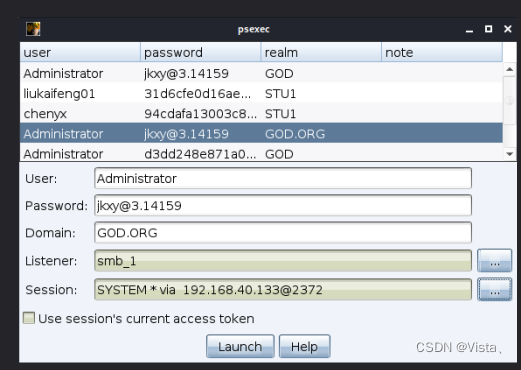Screen dimensions: 521x370
Task: Select Administrator row with realm GOD.ORG
Action: pos(261,134)
